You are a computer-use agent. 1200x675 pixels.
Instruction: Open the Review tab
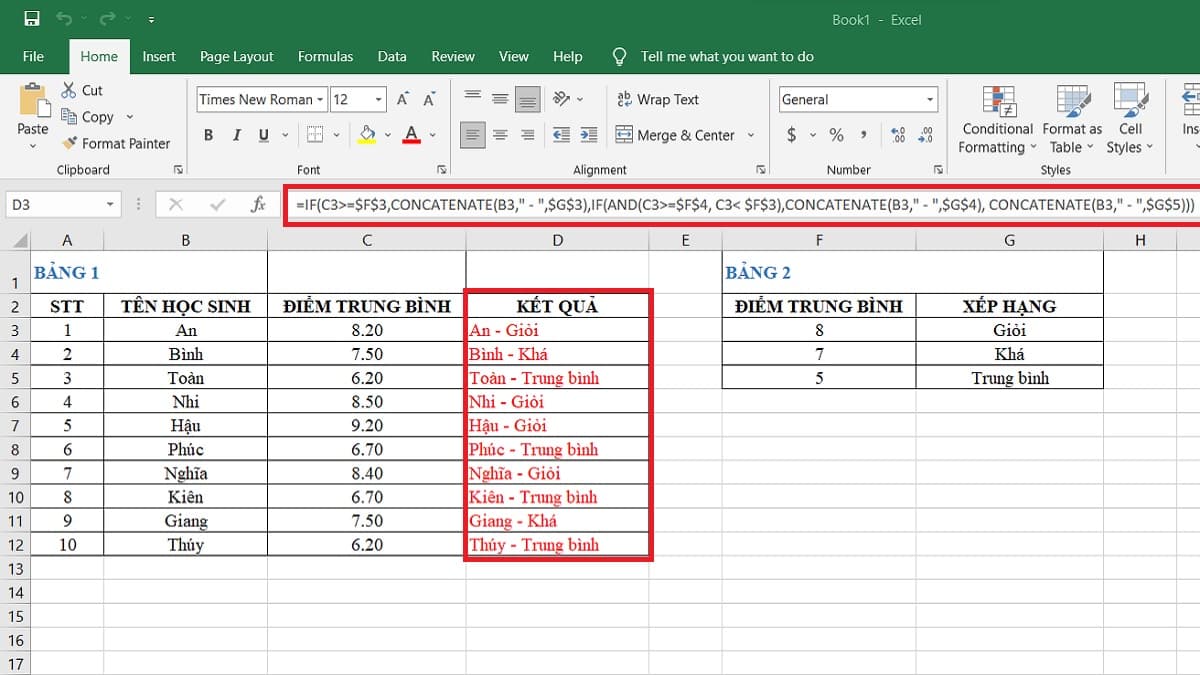pos(453,57)
